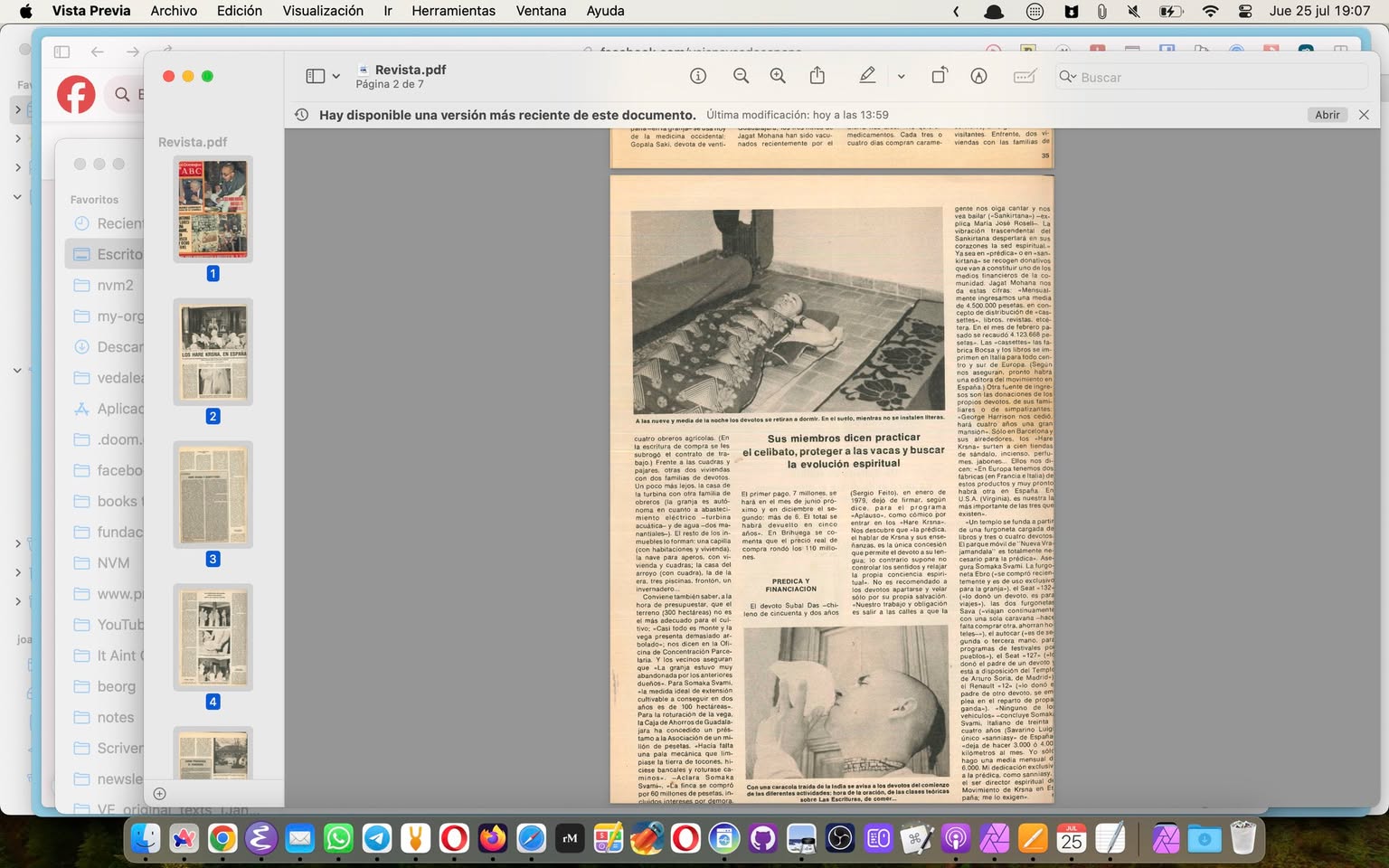The width and height of the screenshot is (1389, 868).
Task: Open macOS Control Center toggle icon
Action: tap(1245, 11)
